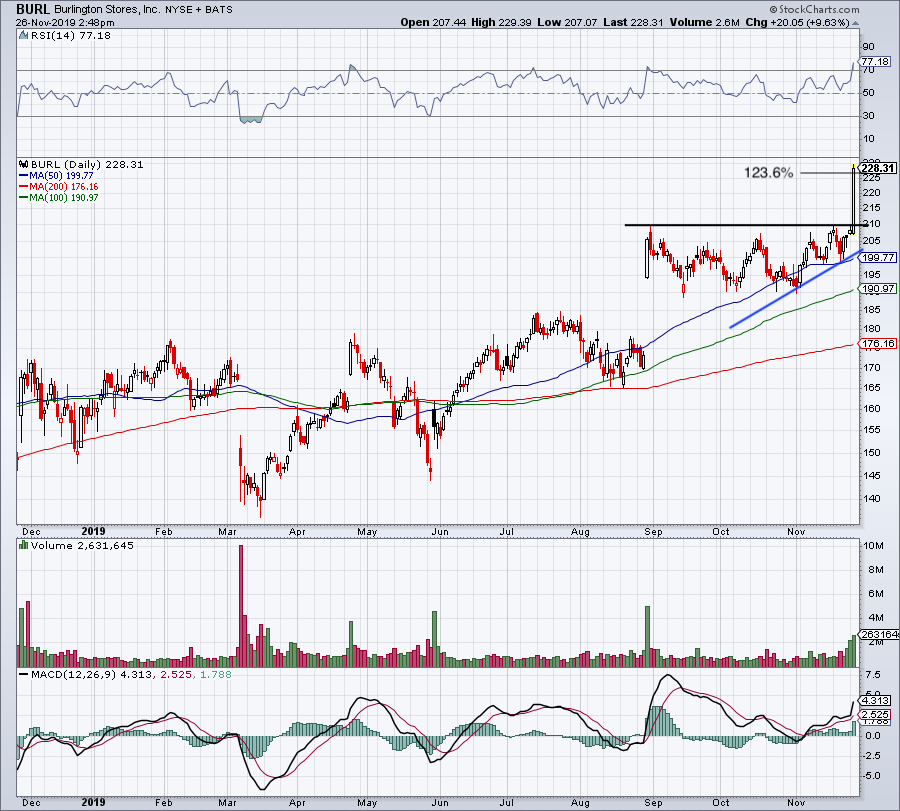The height and width of the screenshot is (811, 900).
Task: Click the StockCharts.com watermark link
Action: coord(814,9)
